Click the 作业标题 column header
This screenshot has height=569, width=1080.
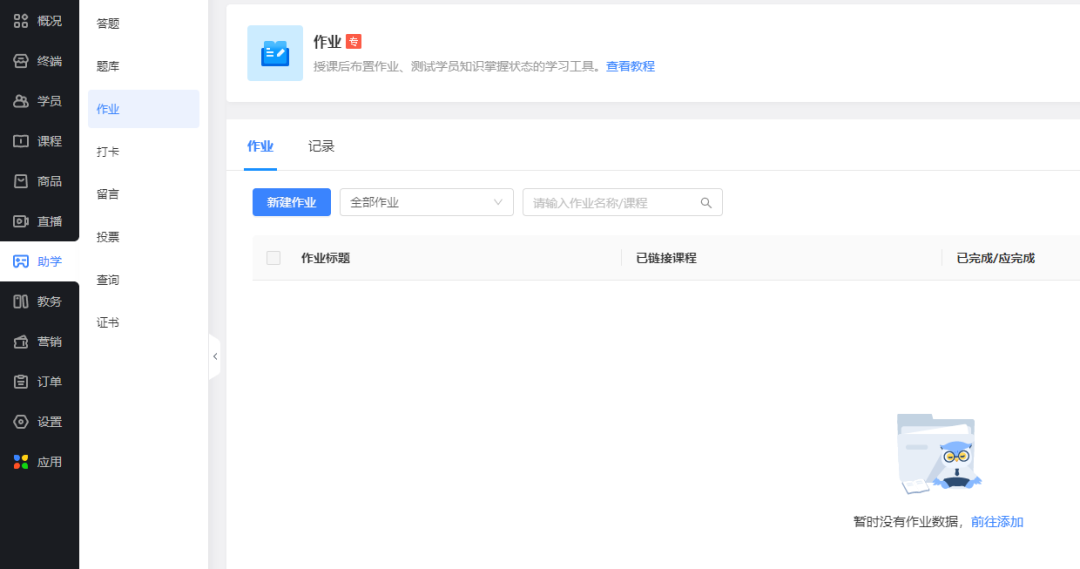(326, 258)
